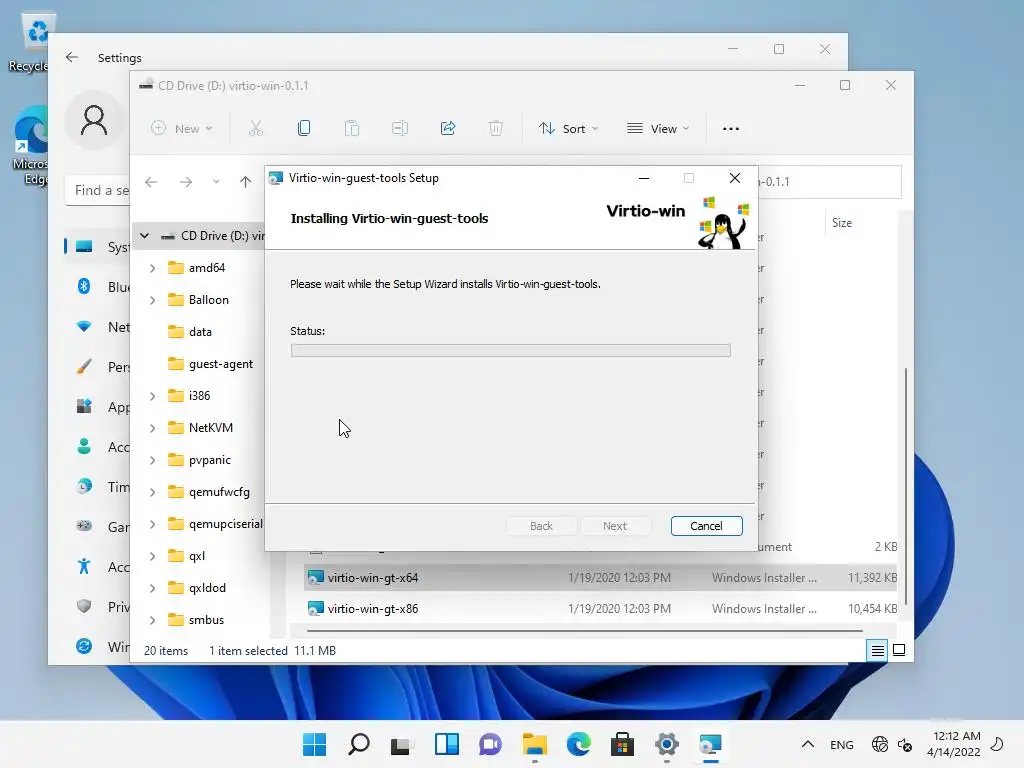Collapse the CD Drive (D:) tree node
This screenshot has height=768, width=1024.
tap(144, 236)
